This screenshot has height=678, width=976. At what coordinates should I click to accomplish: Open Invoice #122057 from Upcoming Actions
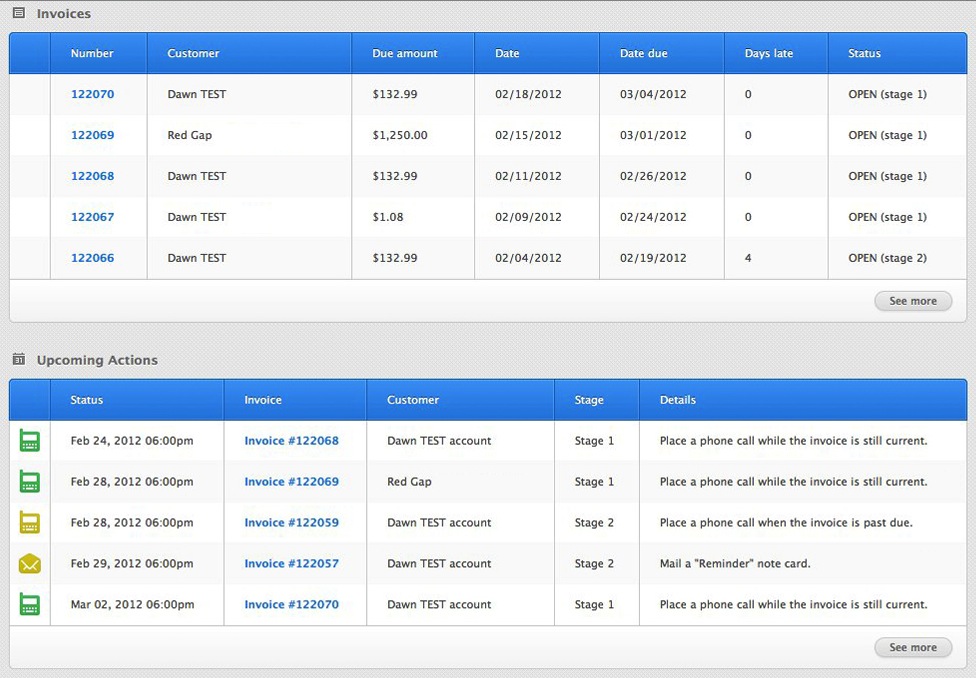coord(291,564)
